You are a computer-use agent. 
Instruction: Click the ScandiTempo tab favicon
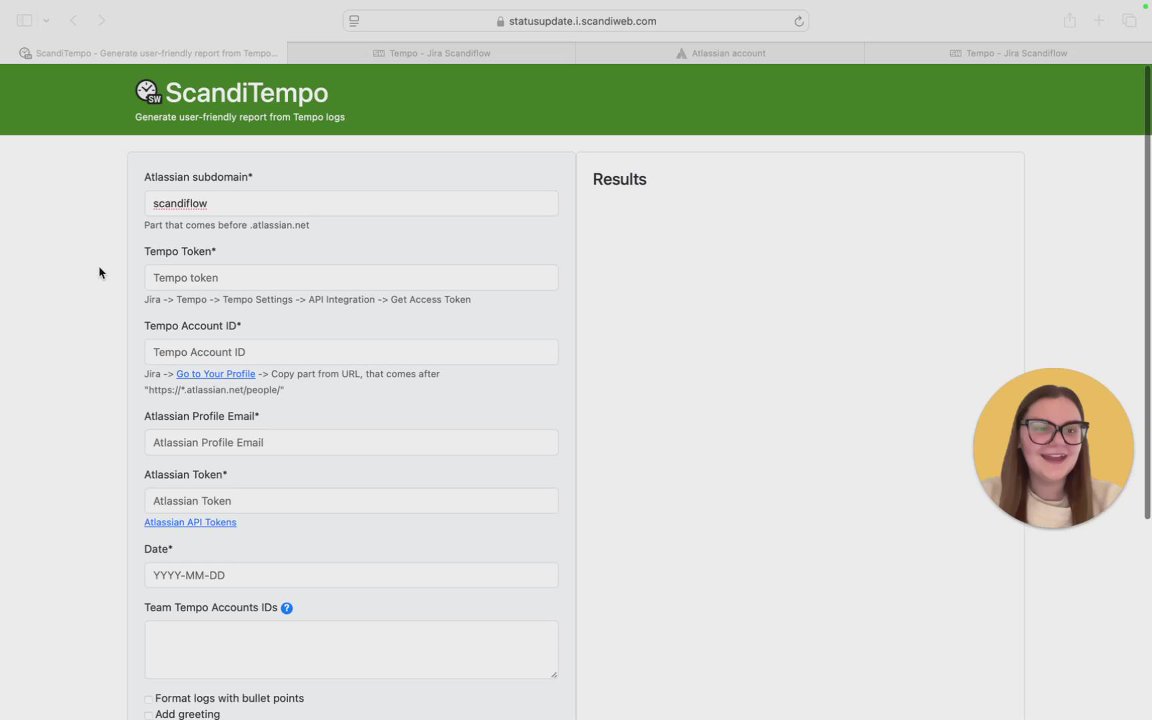pyautogui.click(x=26, y=53)
